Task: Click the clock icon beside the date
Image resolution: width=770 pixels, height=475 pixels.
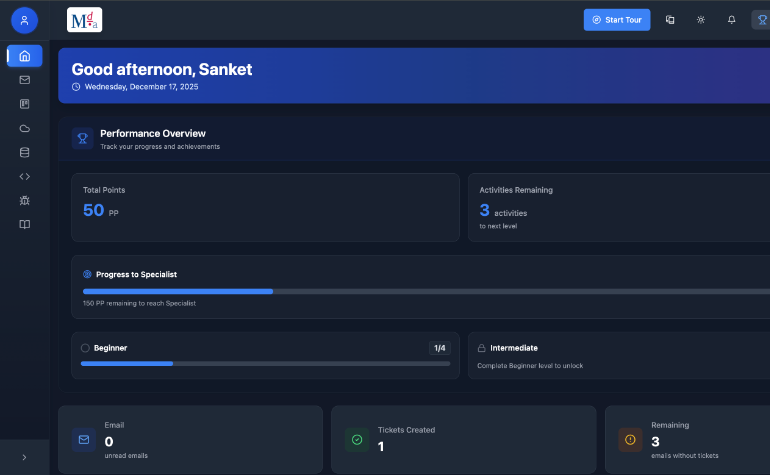Action: [x=76, y=87]
